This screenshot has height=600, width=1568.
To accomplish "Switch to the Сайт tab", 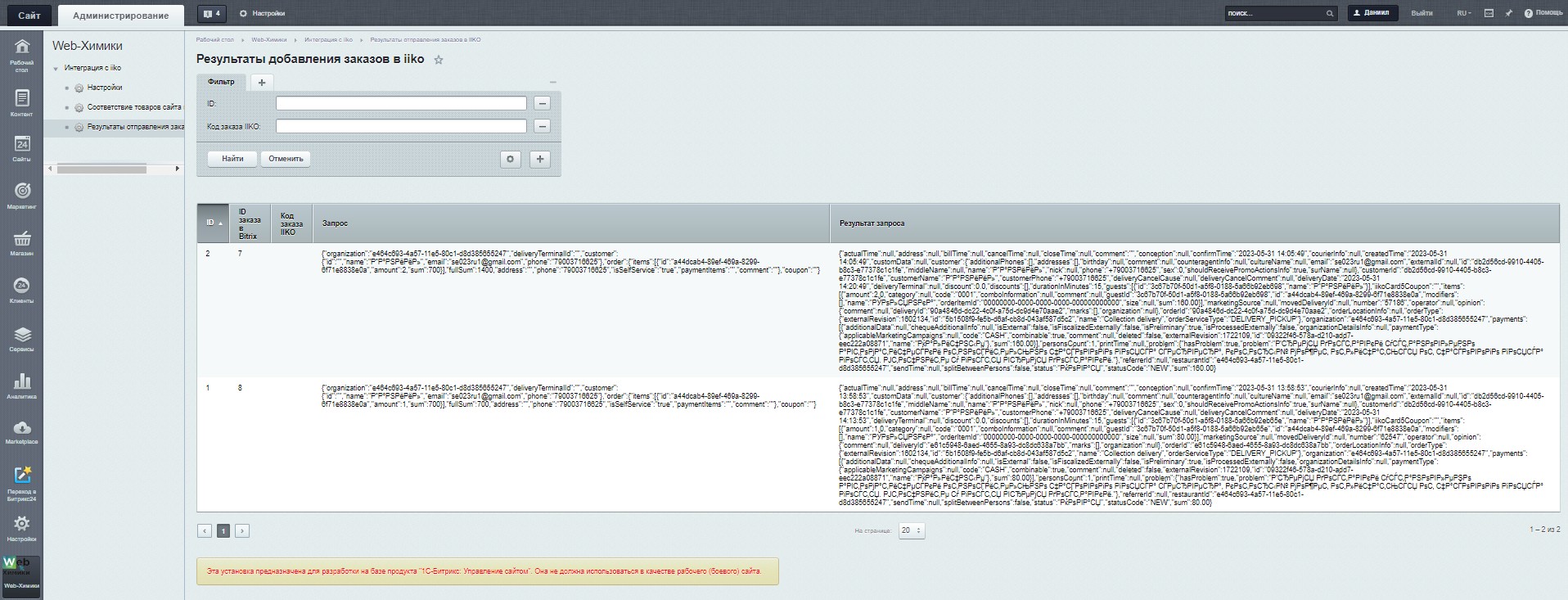I will (x=29, y=15).
